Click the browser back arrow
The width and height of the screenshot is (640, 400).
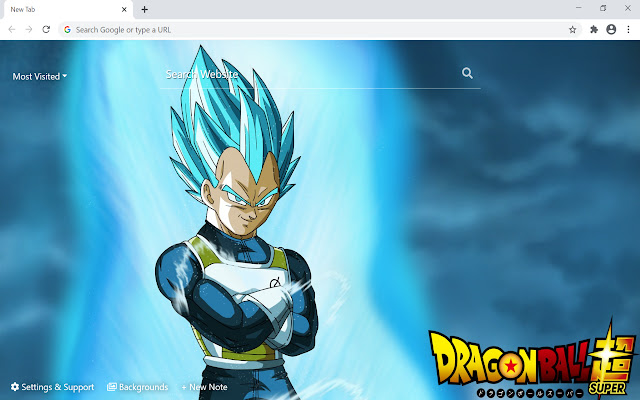point(12,29)
